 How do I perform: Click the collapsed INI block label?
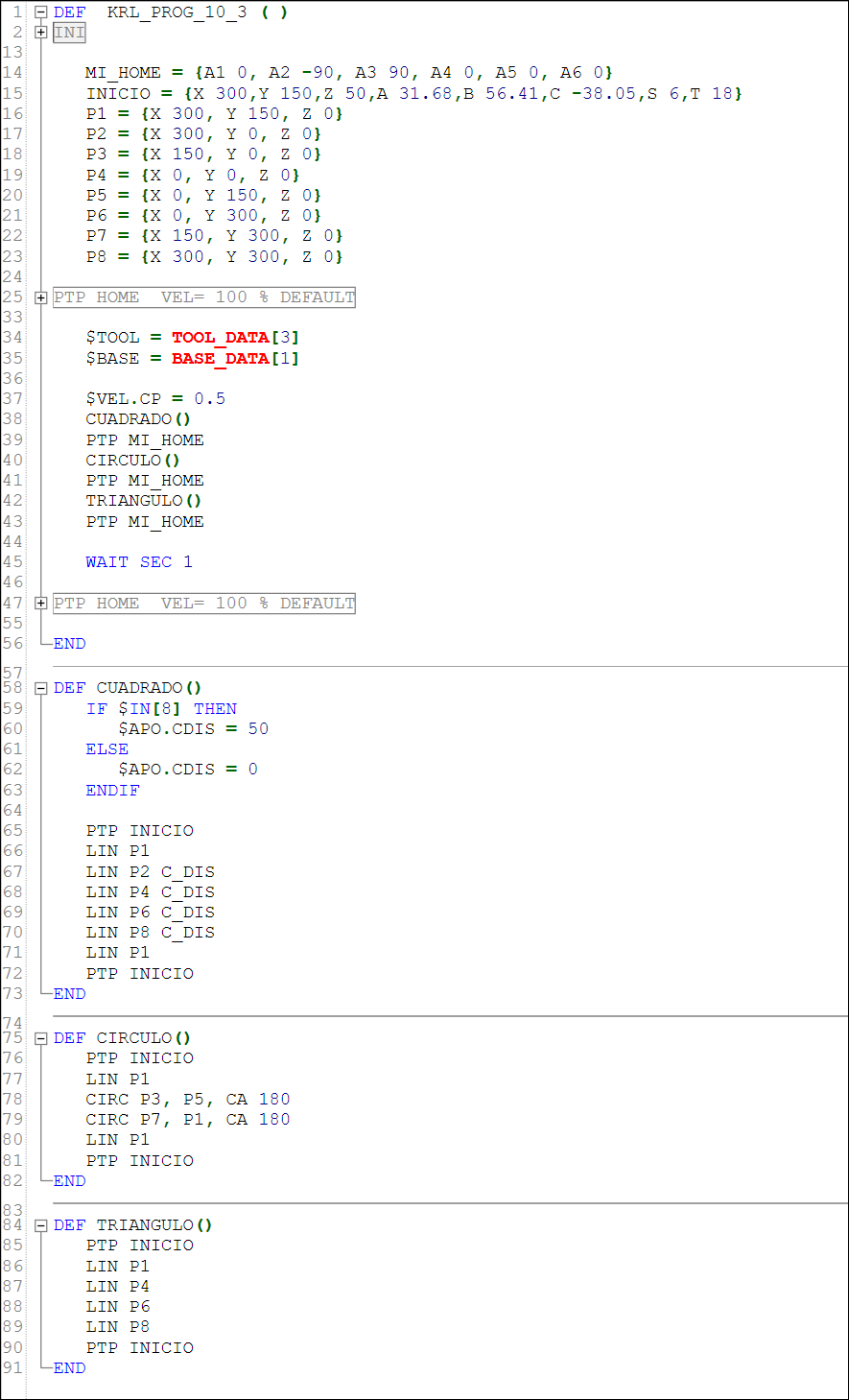click(70, 33)
